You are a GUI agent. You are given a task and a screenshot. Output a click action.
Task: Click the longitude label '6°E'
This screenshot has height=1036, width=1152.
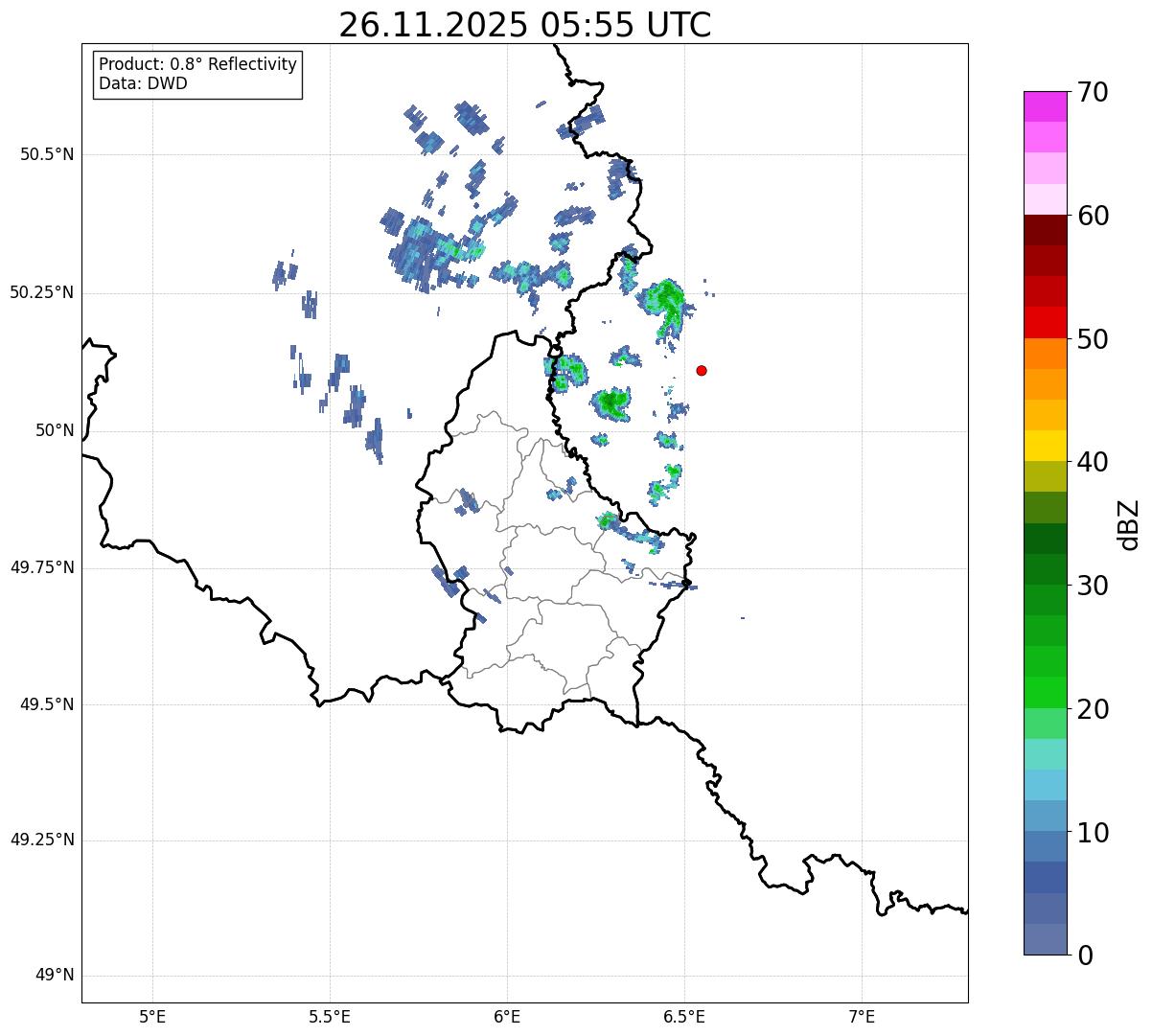coord(507,1017)
